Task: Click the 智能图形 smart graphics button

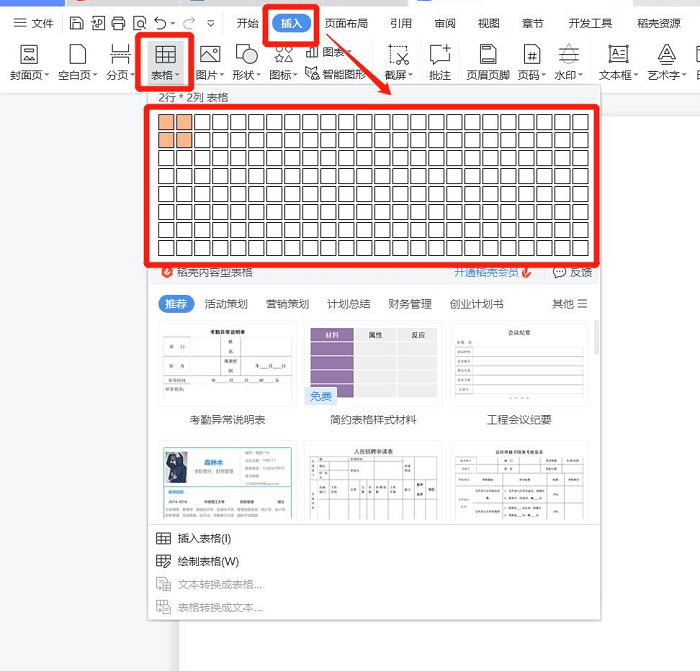Action: tap(336, 72)
